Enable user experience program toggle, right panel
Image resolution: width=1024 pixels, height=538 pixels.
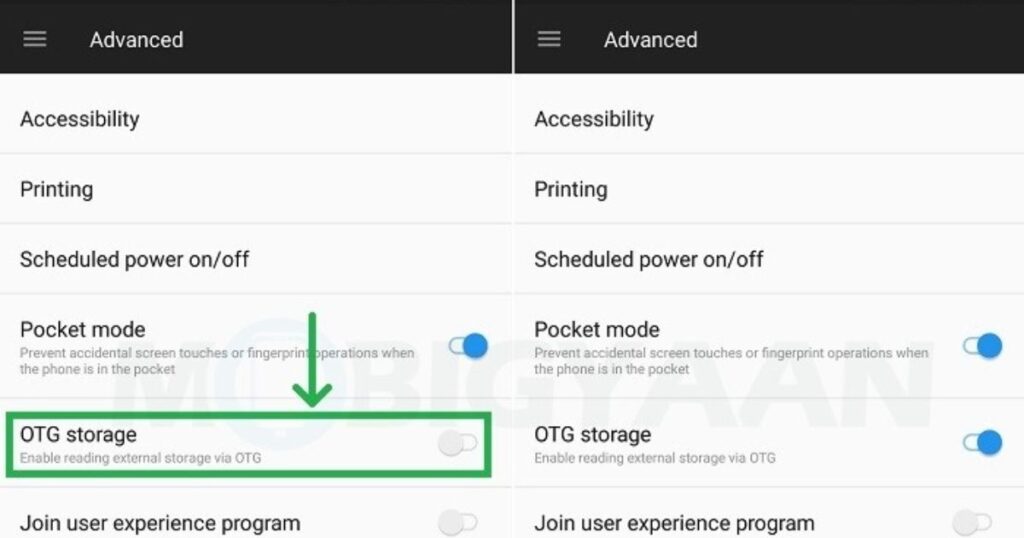click(973, 522)
